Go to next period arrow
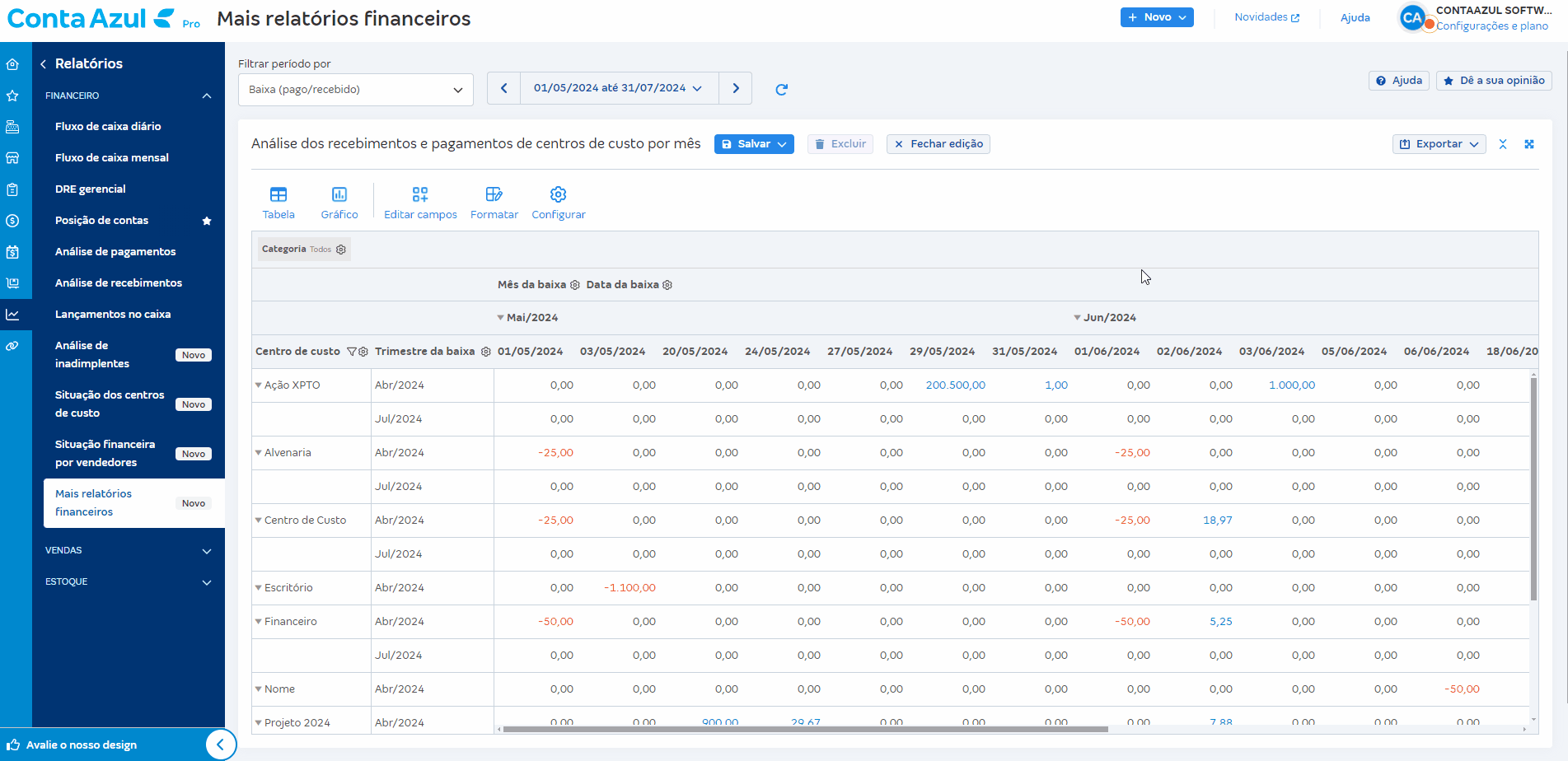The width and height of the screenshot is (1568, 761). pos(736,88)
